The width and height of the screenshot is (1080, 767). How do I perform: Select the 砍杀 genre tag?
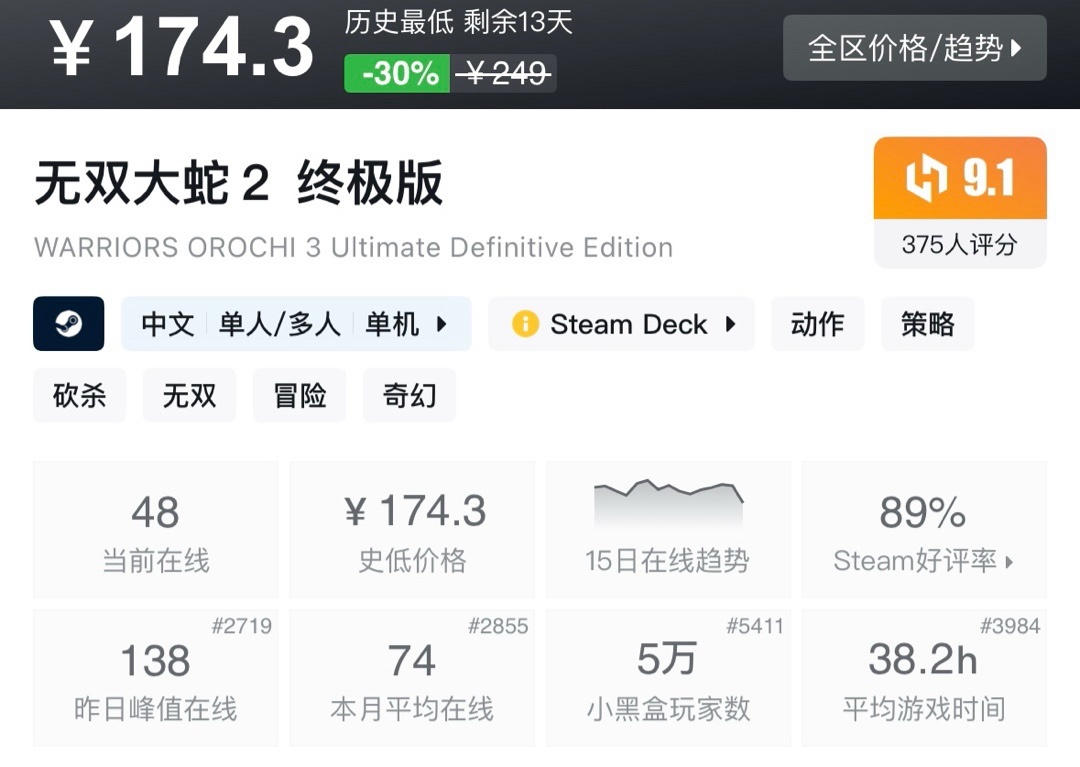(79, 396)
